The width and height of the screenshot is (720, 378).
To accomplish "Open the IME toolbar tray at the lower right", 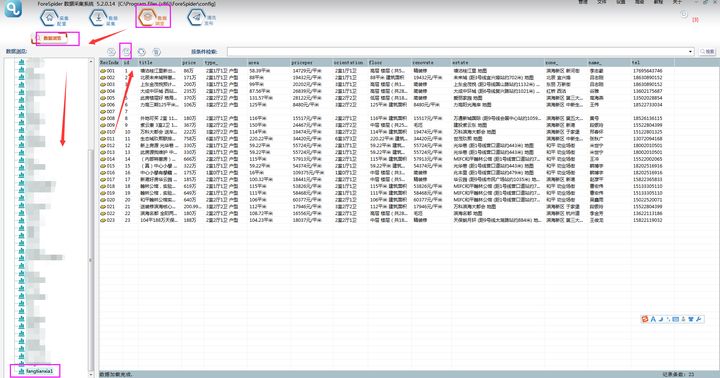I will [673, 319].
